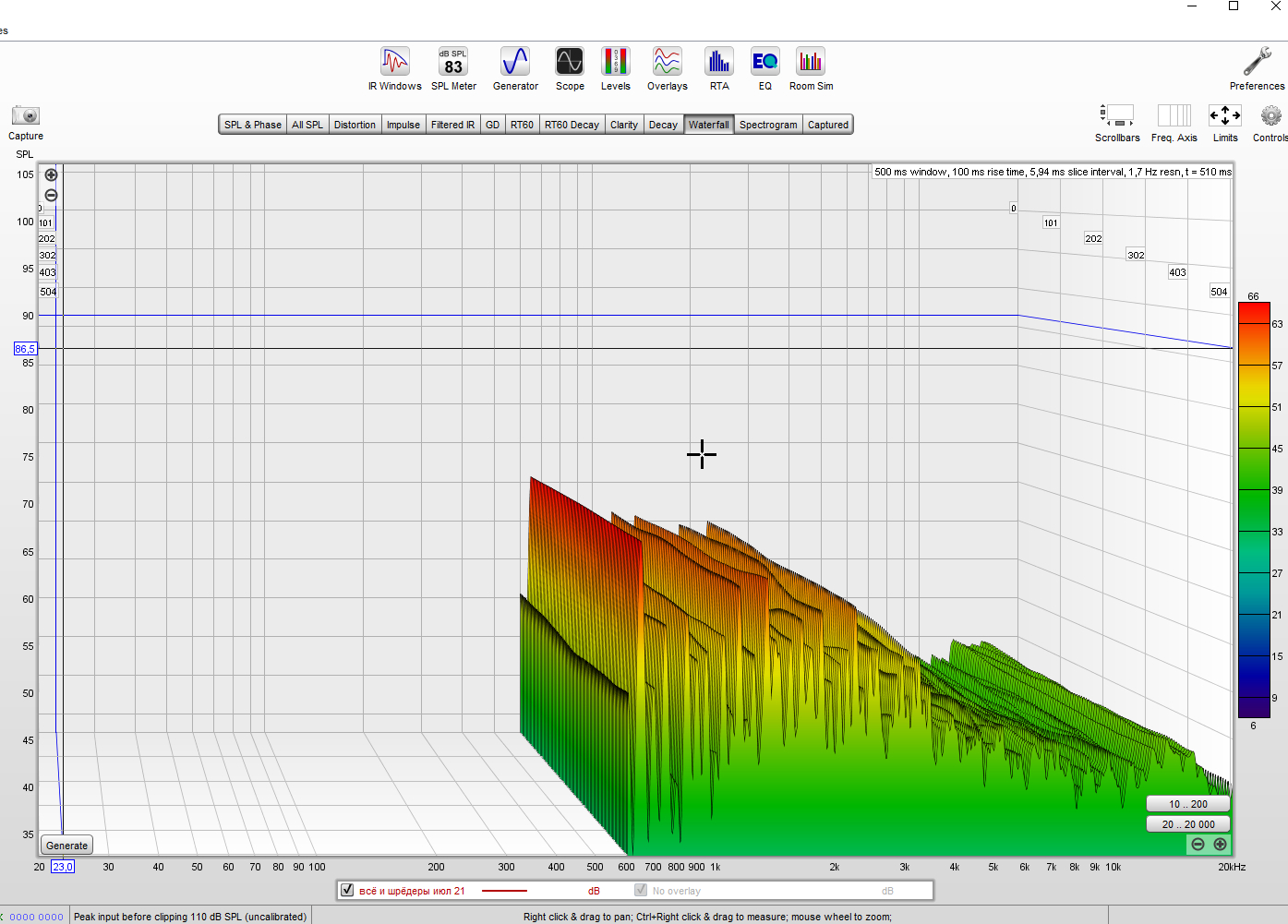Uncheck the measurement trace checkbox in legend

tap(347, 891)
